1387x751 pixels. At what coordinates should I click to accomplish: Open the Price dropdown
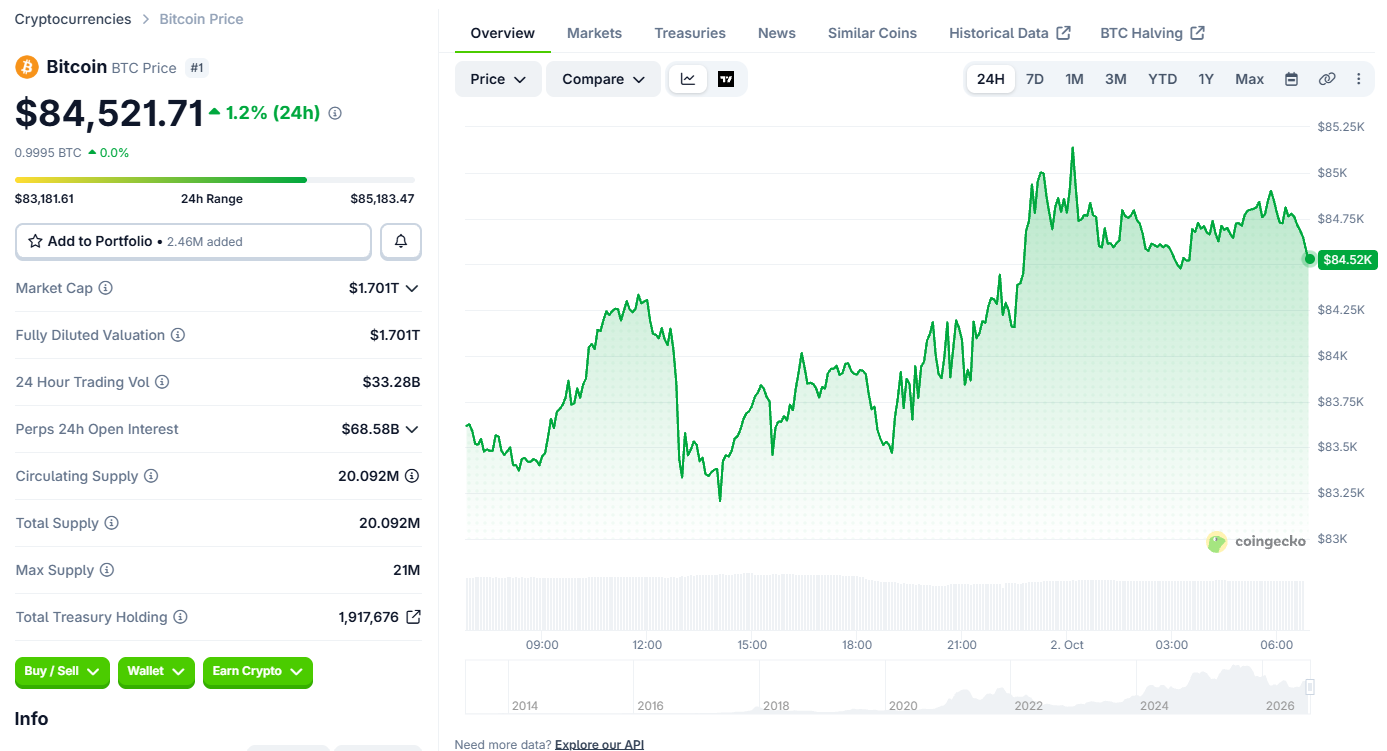pyautogui.click(x=498, y=79)
